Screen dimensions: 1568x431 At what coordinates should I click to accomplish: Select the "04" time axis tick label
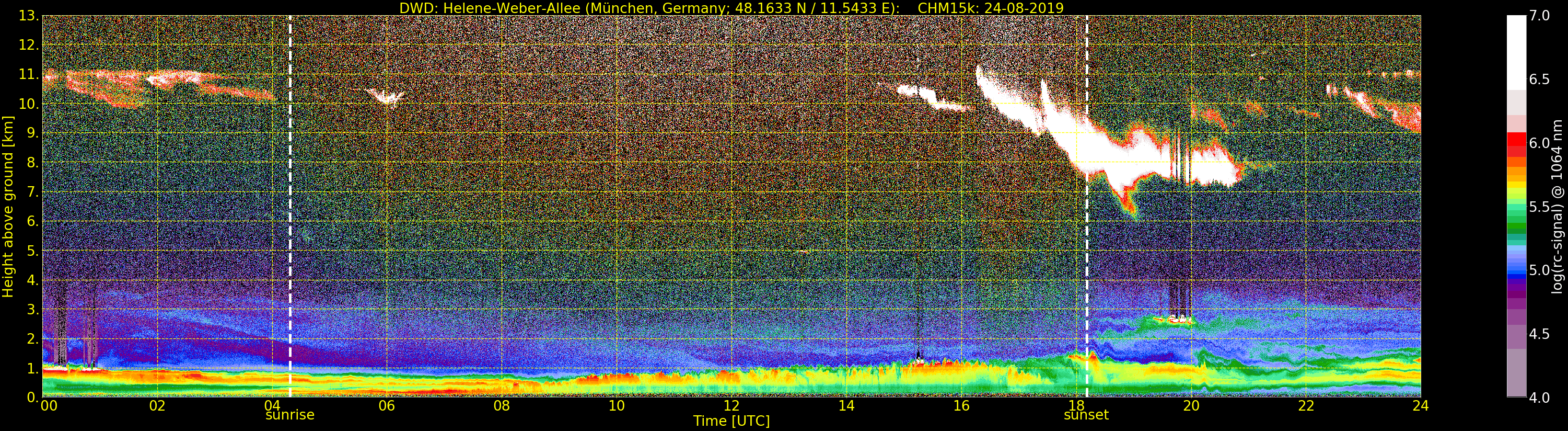(272, 405)
